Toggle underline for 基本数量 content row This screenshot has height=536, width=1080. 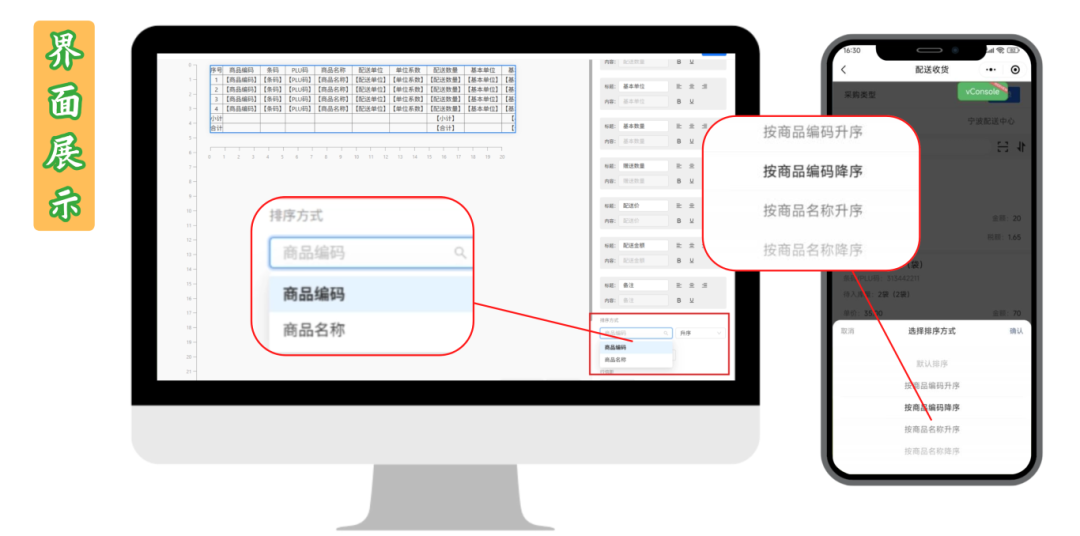coord(692,141)
